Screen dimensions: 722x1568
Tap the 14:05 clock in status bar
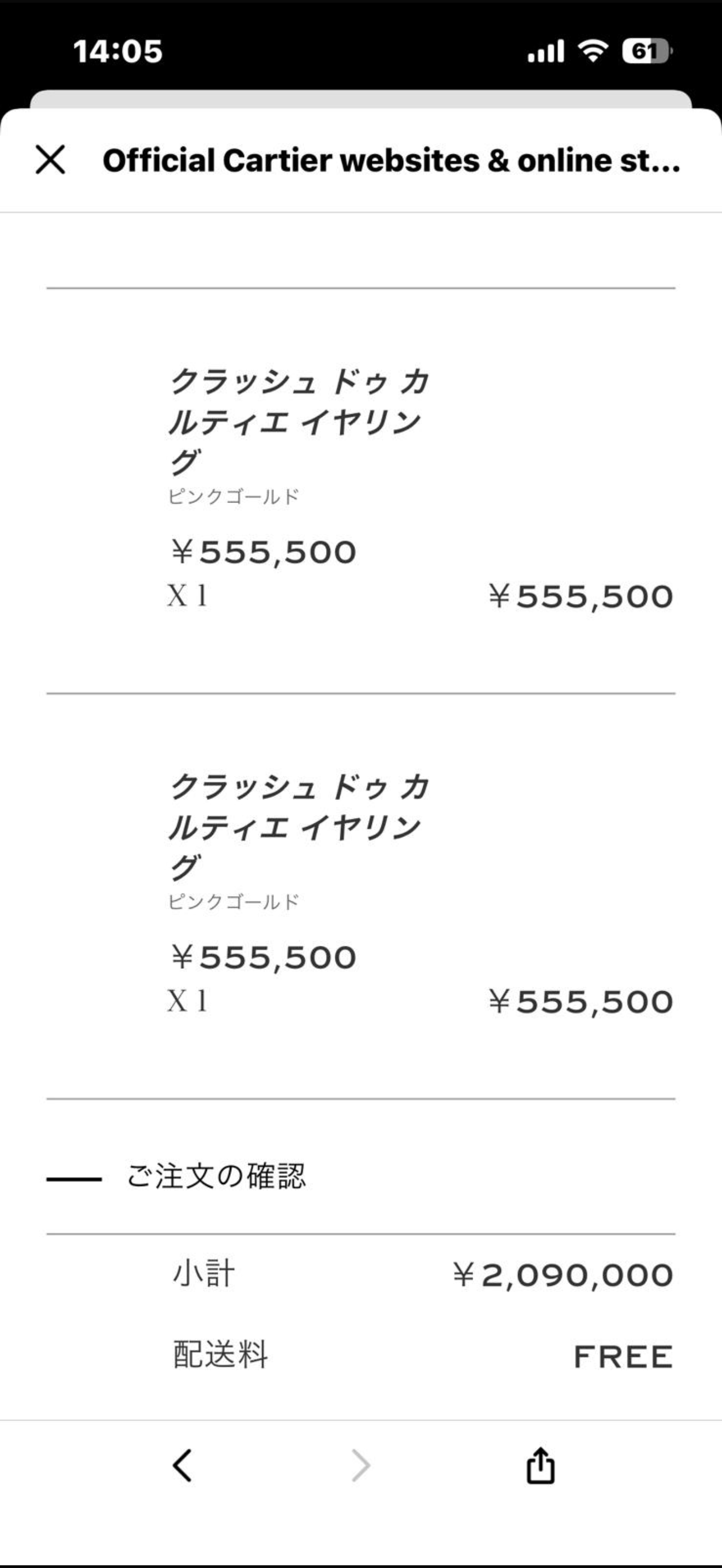pos(118,51)
